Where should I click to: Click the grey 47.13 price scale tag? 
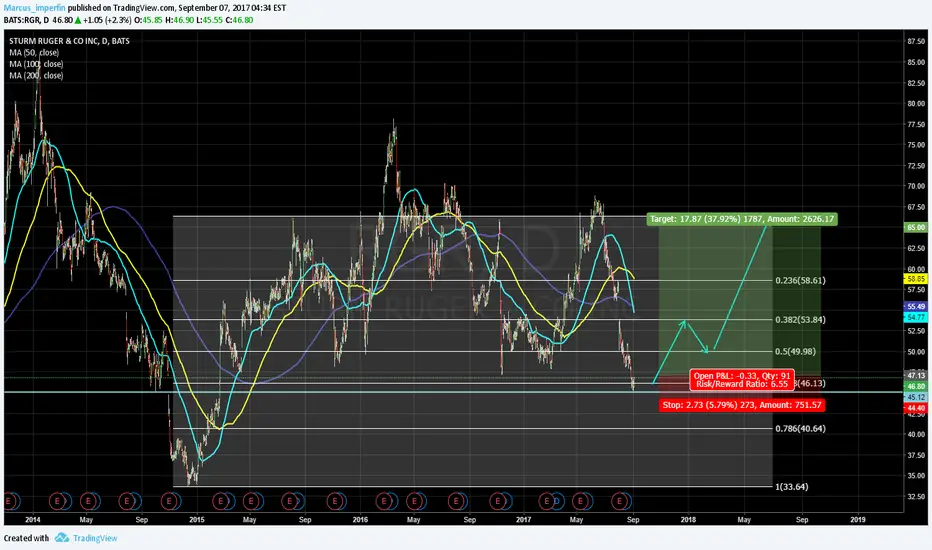click(916, 376)
